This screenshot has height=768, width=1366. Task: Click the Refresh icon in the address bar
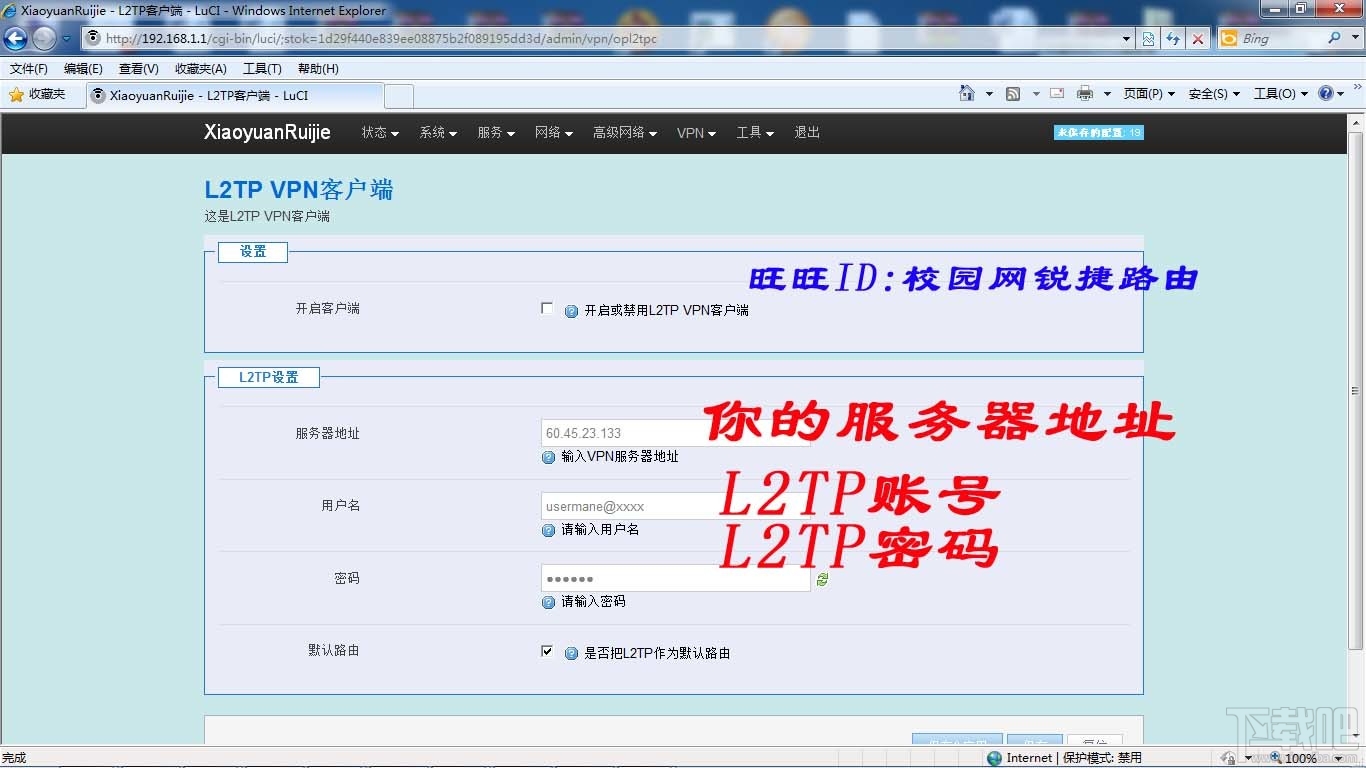tap(1172, 38)
